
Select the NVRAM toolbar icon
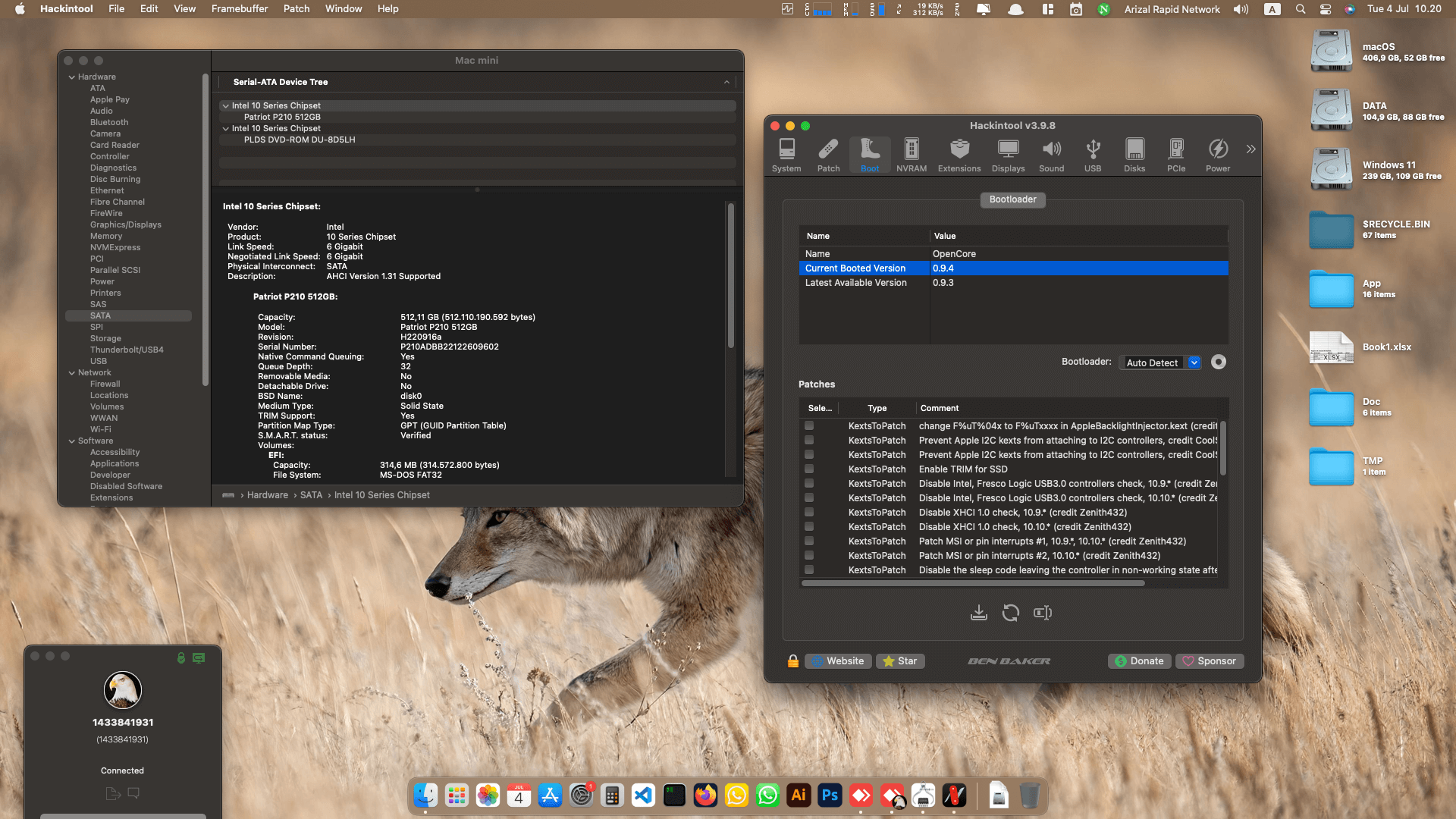pyautogui.click(x=912, y=155)
